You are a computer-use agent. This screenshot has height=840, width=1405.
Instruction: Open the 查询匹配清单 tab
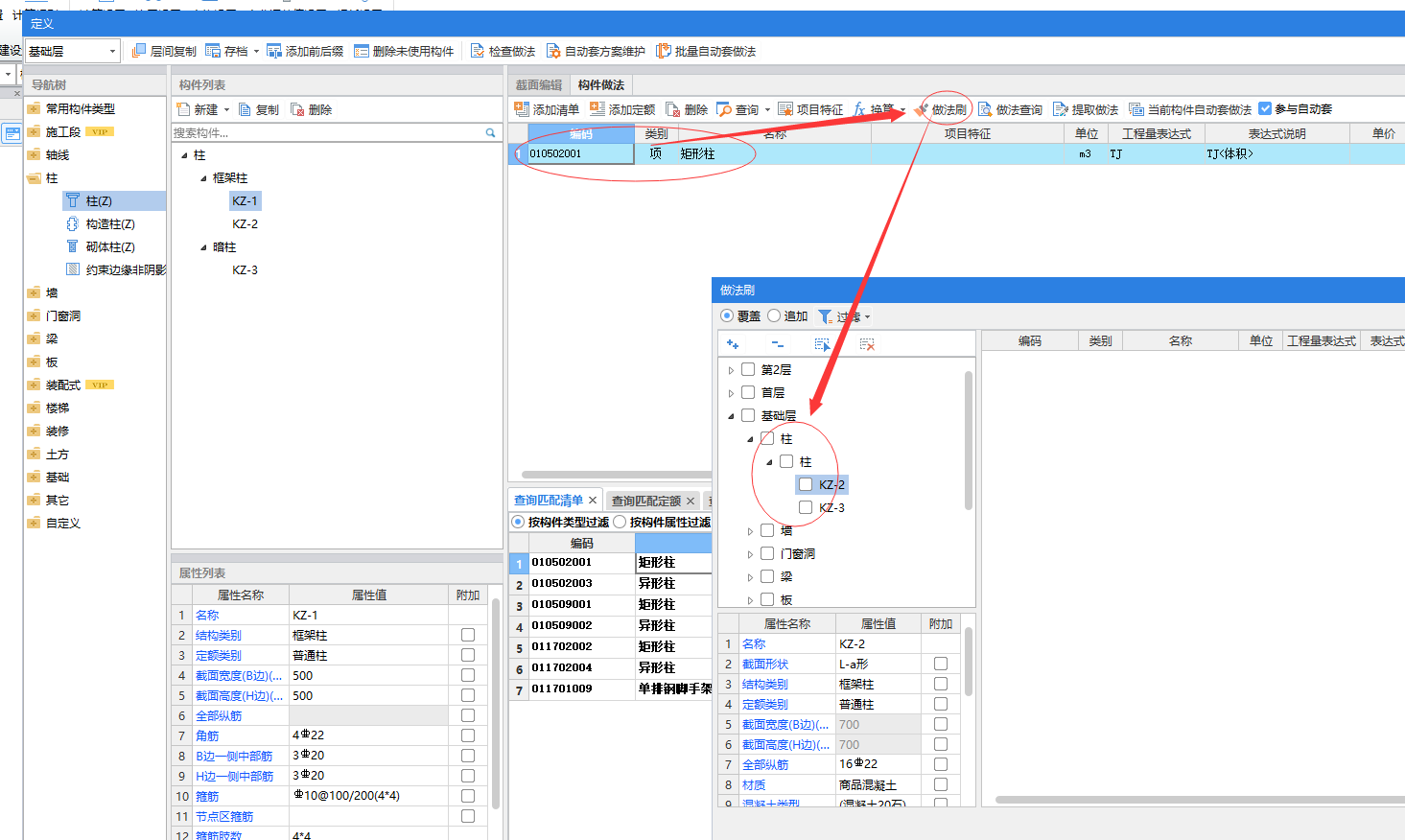point(549,500)
